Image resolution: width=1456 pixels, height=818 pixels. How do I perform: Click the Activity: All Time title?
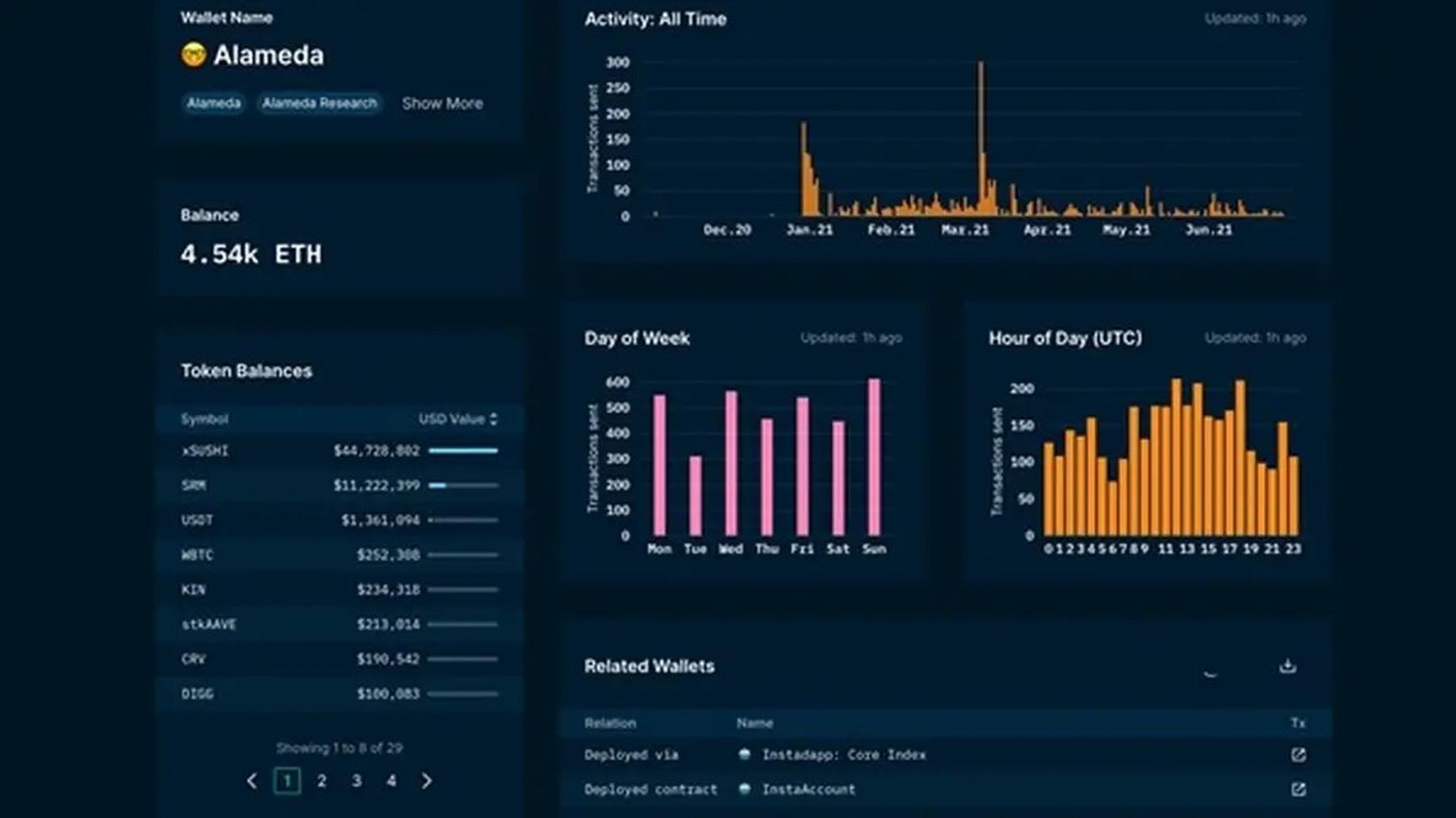(655, 19)
